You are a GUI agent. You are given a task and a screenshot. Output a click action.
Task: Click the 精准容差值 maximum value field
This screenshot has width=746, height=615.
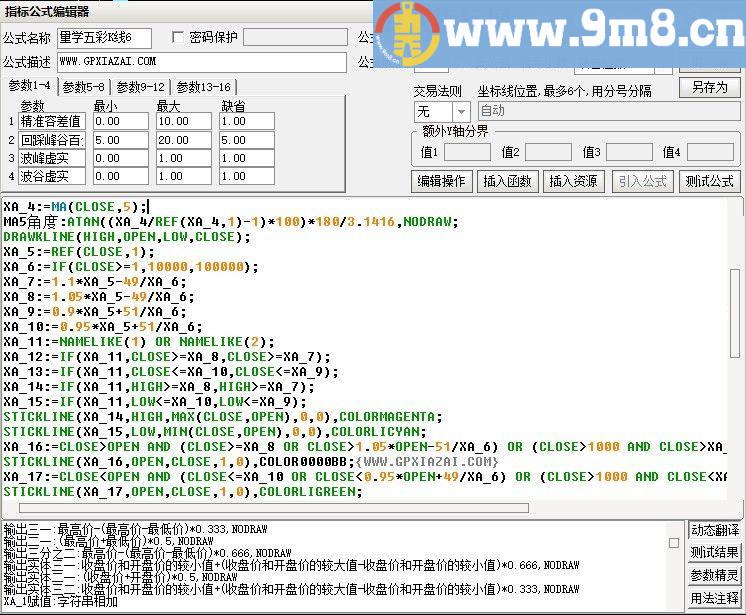pos(184,121)
